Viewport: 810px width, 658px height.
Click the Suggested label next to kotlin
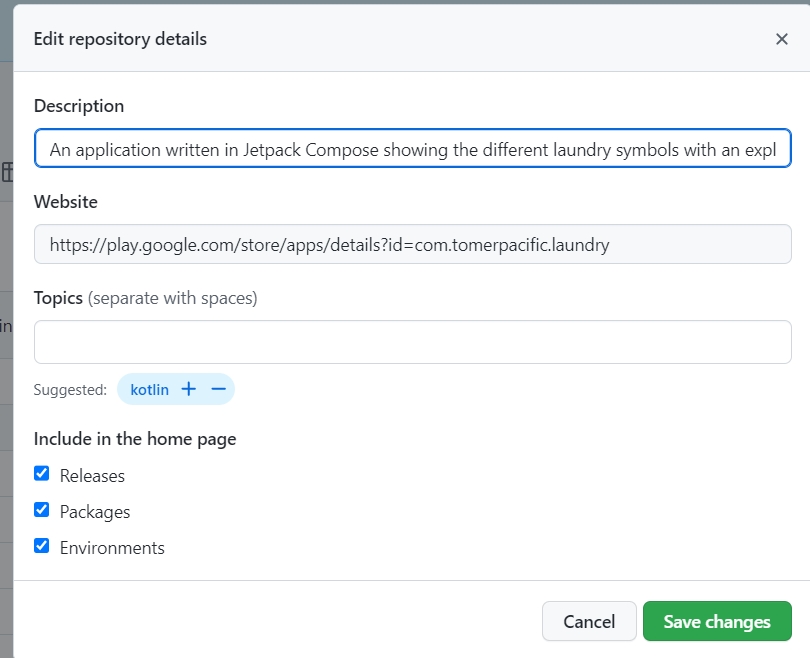click(71, 388)
